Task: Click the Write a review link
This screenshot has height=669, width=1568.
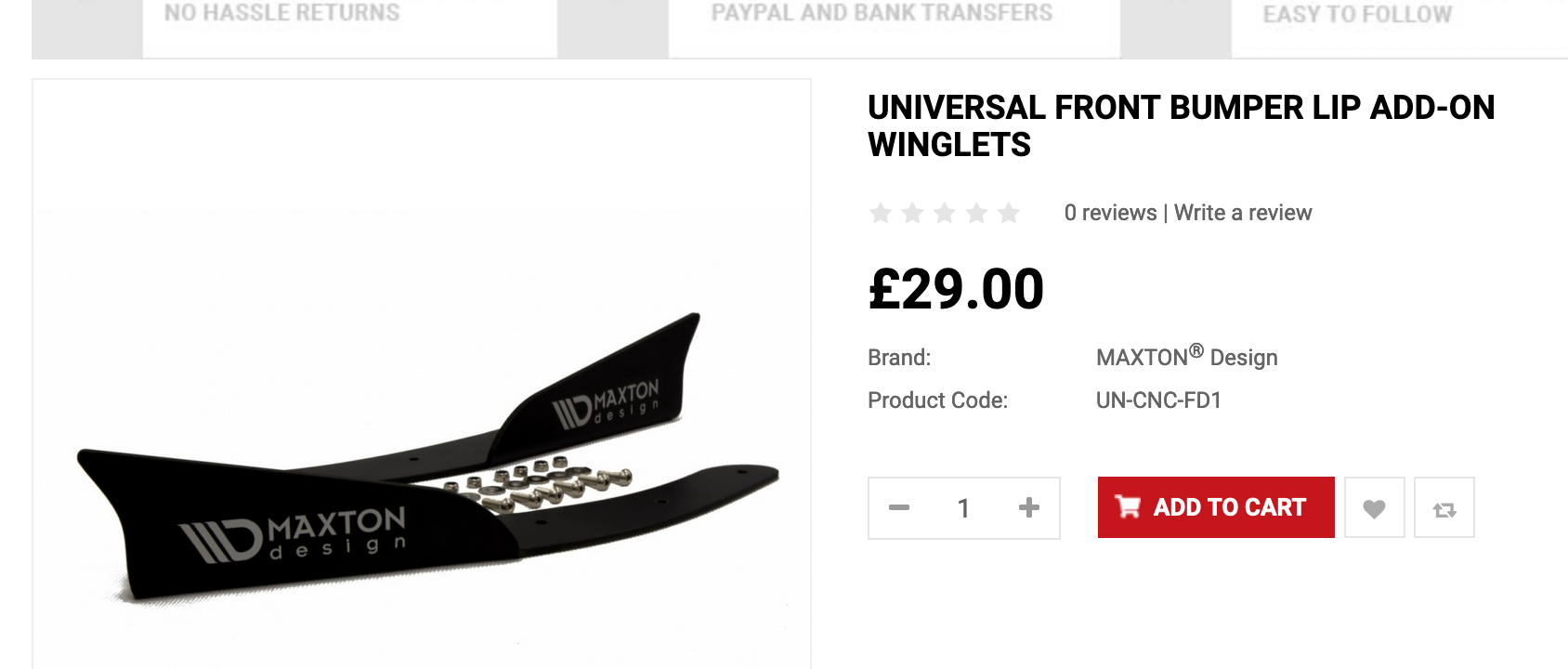Action: point(1243,213)
